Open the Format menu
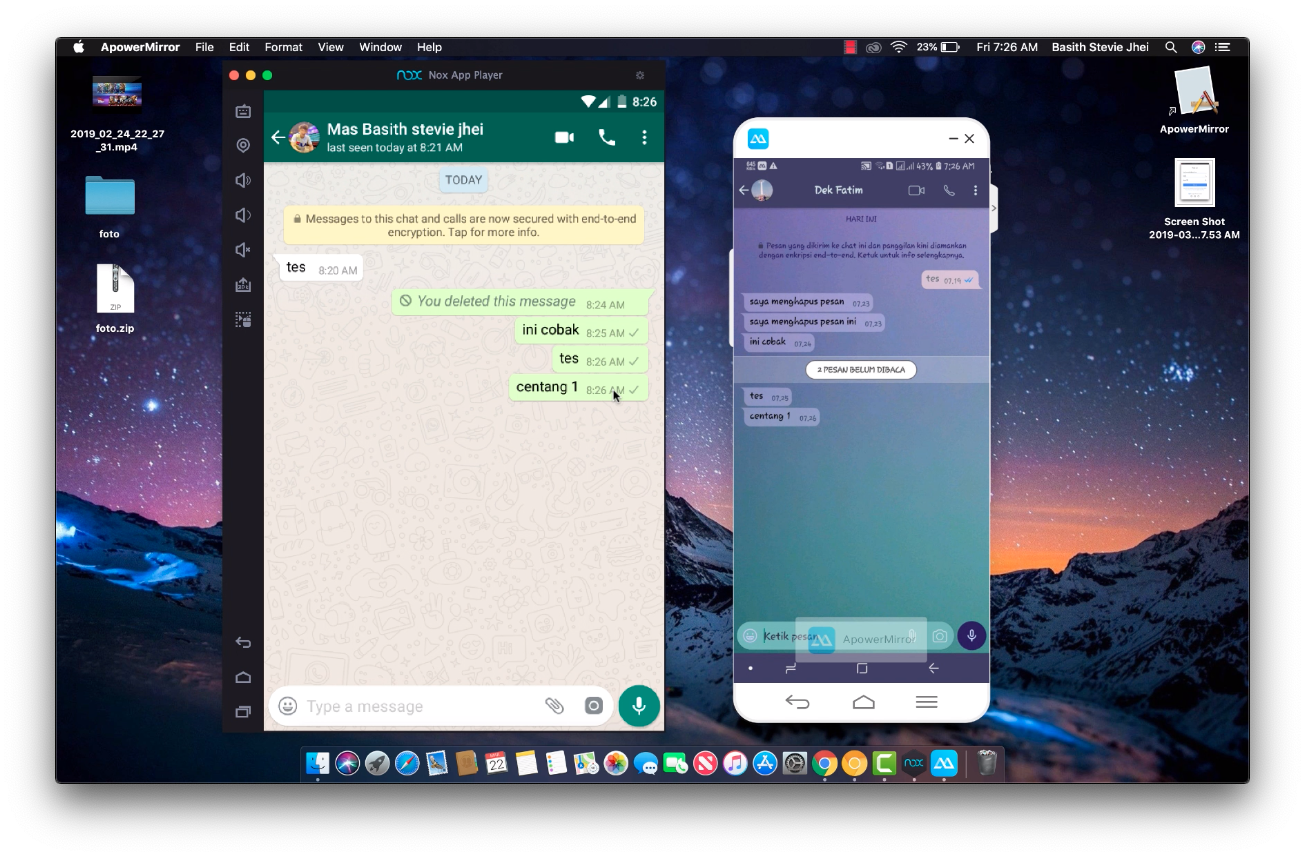Viewport: 1305px width, 857px height. pyautogui.click(x=284, y=47)
